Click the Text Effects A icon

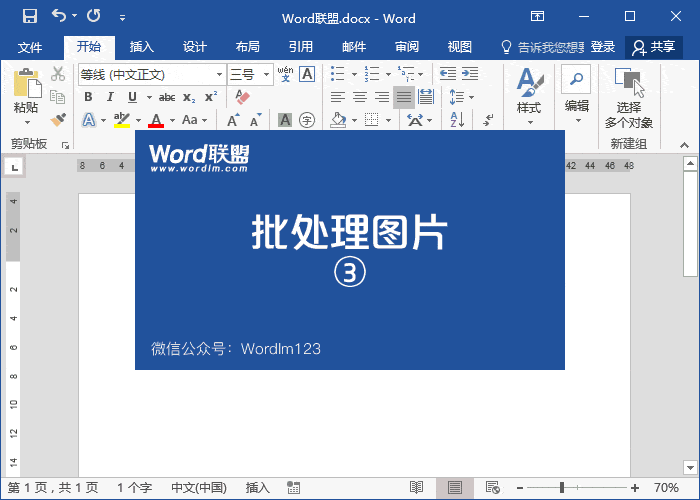coord(89,120)
